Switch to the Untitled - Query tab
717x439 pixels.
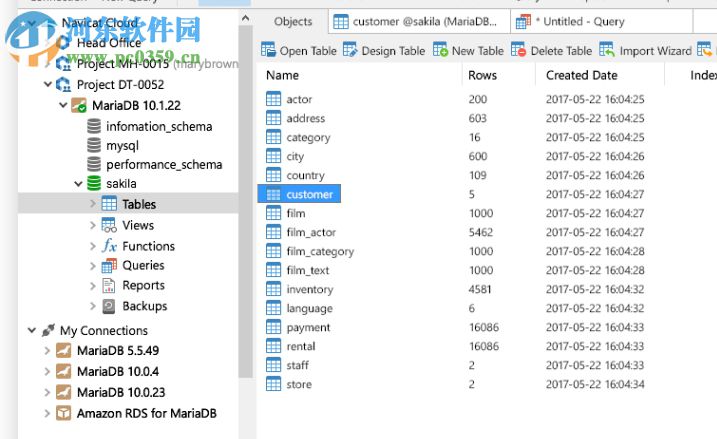(x=602, y=21)
